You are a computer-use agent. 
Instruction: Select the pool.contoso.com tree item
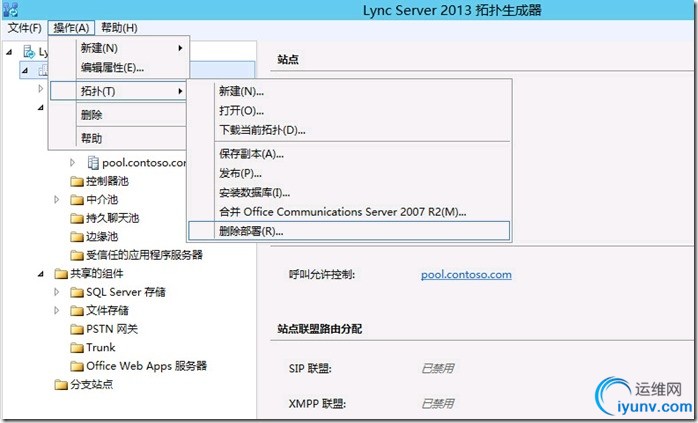(144, 163)
